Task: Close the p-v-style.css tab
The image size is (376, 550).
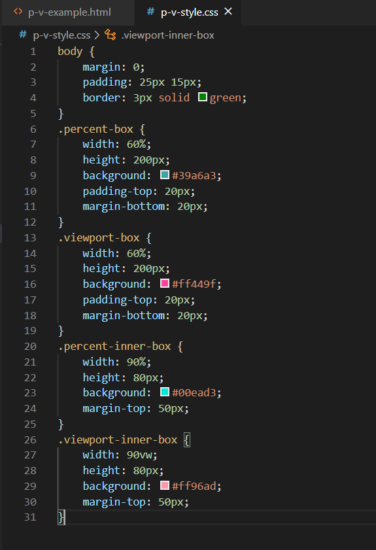Action: (228, 12)
